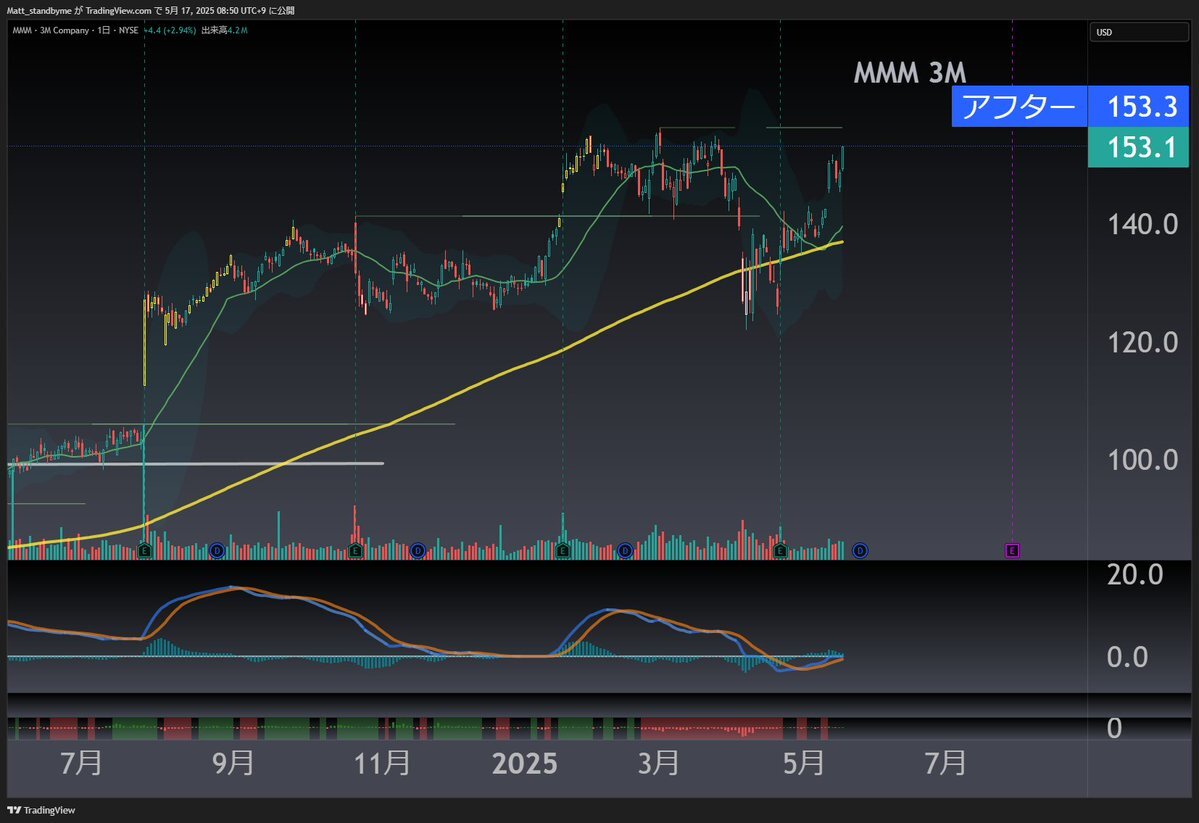Click the 出来高 4.2M volume legend

coord(224,31)
